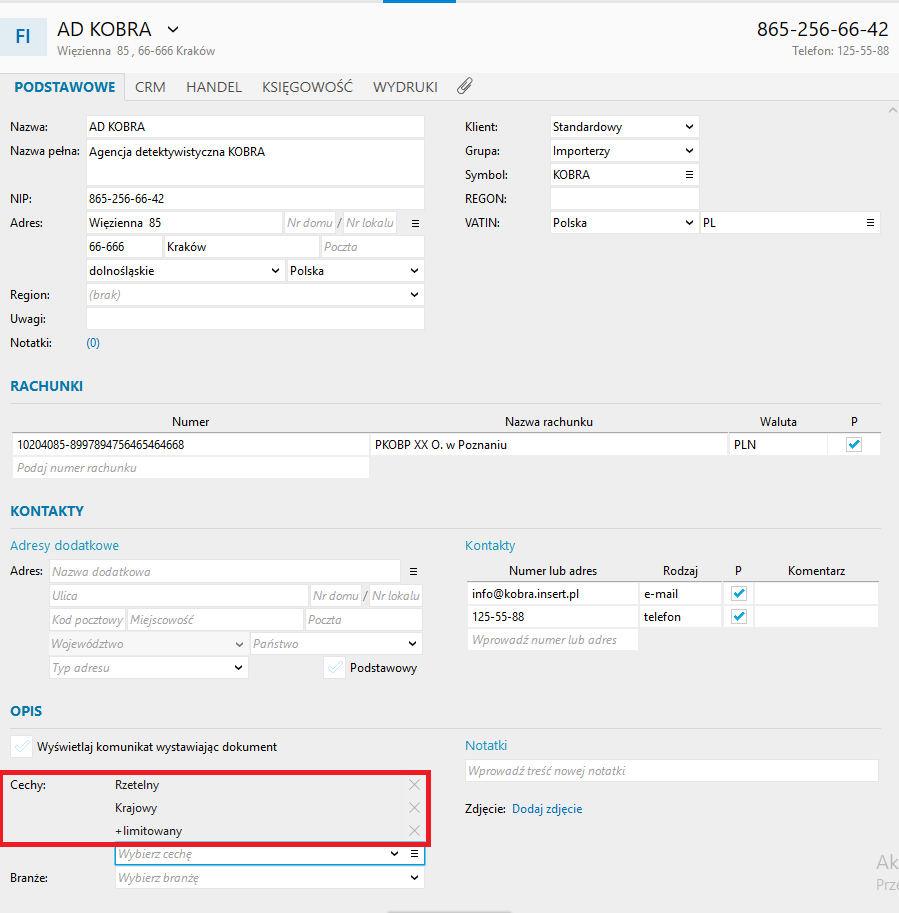Switch to the CRM tab
The image size is (899, 913).
pos(150,87)
